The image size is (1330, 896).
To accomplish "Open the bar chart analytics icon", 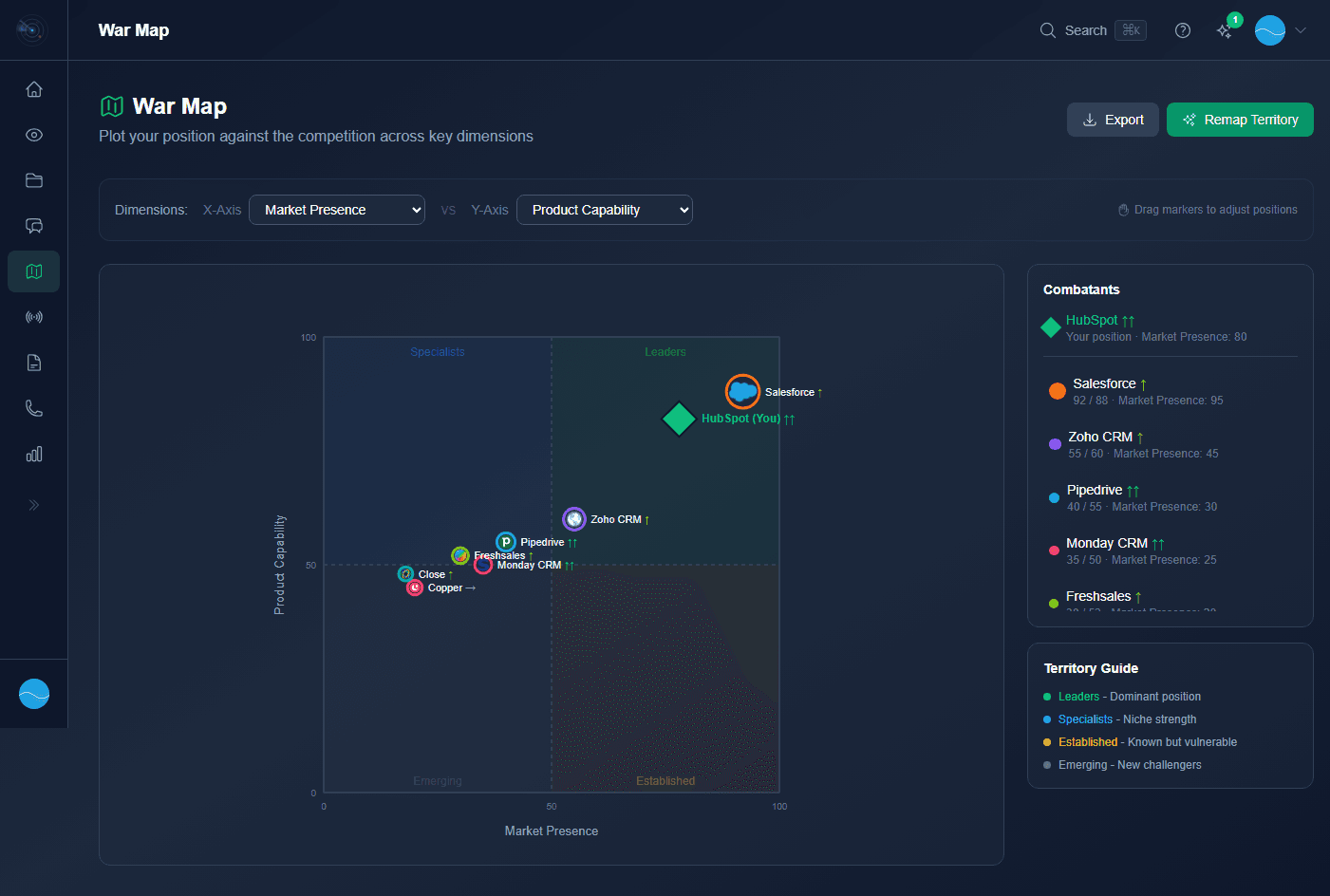I will tap(34, 455).
